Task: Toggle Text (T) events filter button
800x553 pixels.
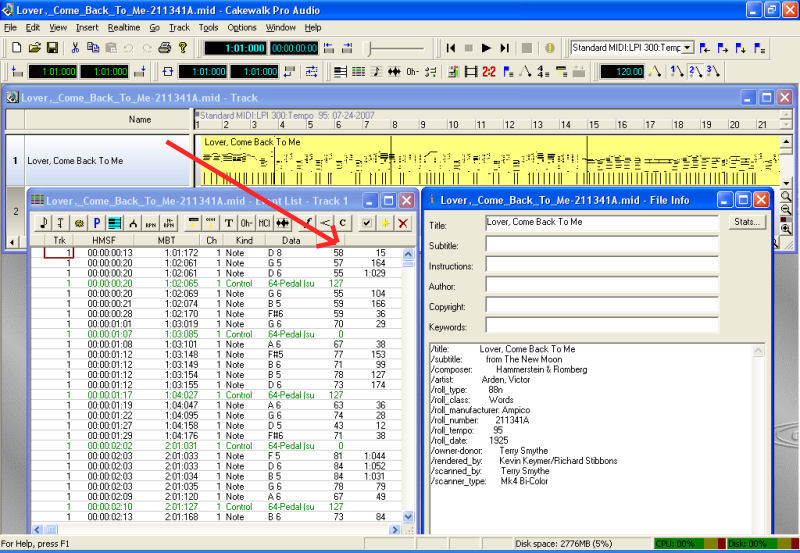Action: tap(229, 222)
